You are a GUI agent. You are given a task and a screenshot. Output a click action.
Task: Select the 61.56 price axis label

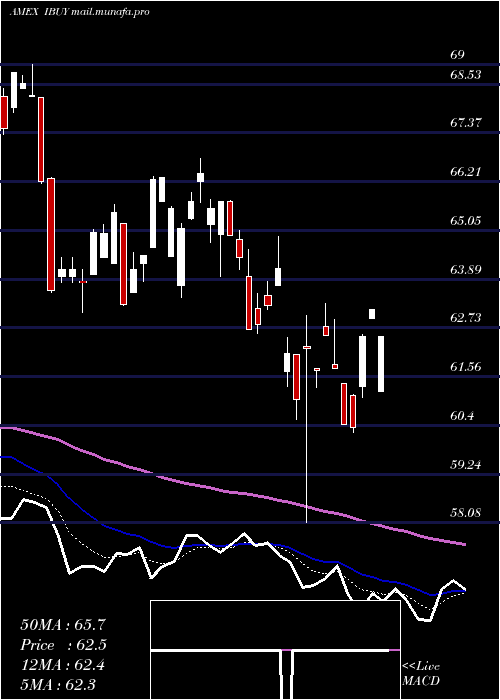466,367
